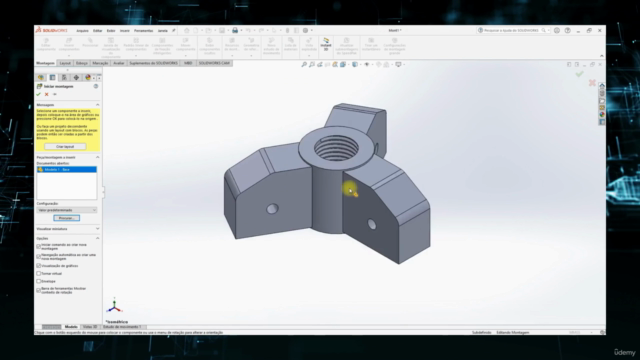Toggle Barra de ferramentas Mostrar contexto de rotação checkbox

(x=39, y=290)
